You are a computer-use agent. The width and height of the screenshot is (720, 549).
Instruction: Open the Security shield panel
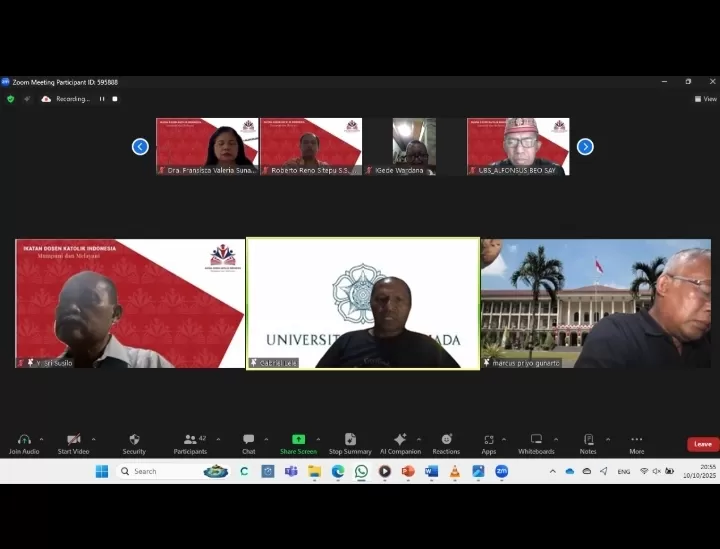pos(134,440)
